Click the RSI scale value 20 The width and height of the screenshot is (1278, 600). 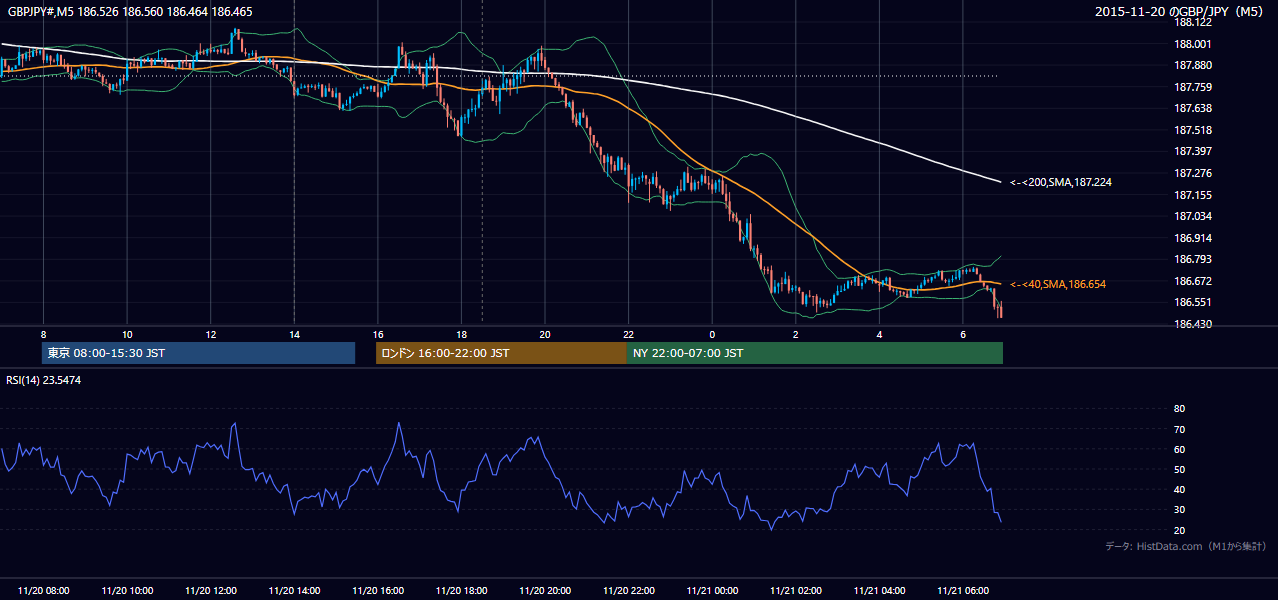click(x=1179, y=530)
